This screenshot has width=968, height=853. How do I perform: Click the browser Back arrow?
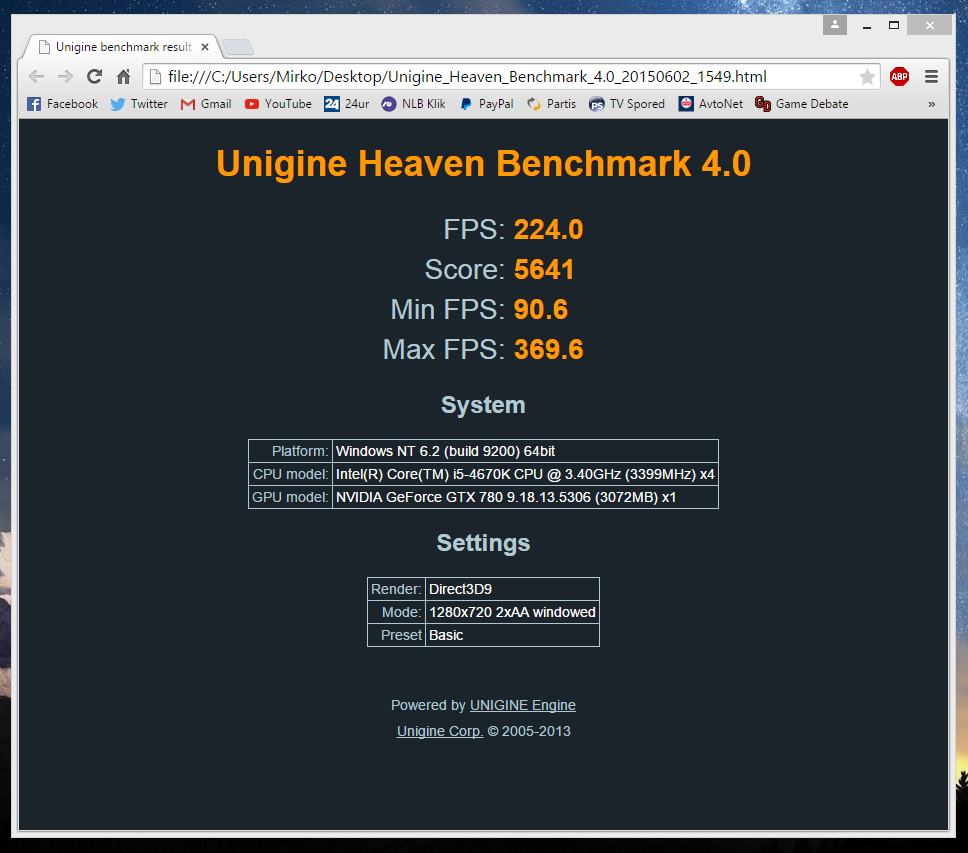click(36, 77)
